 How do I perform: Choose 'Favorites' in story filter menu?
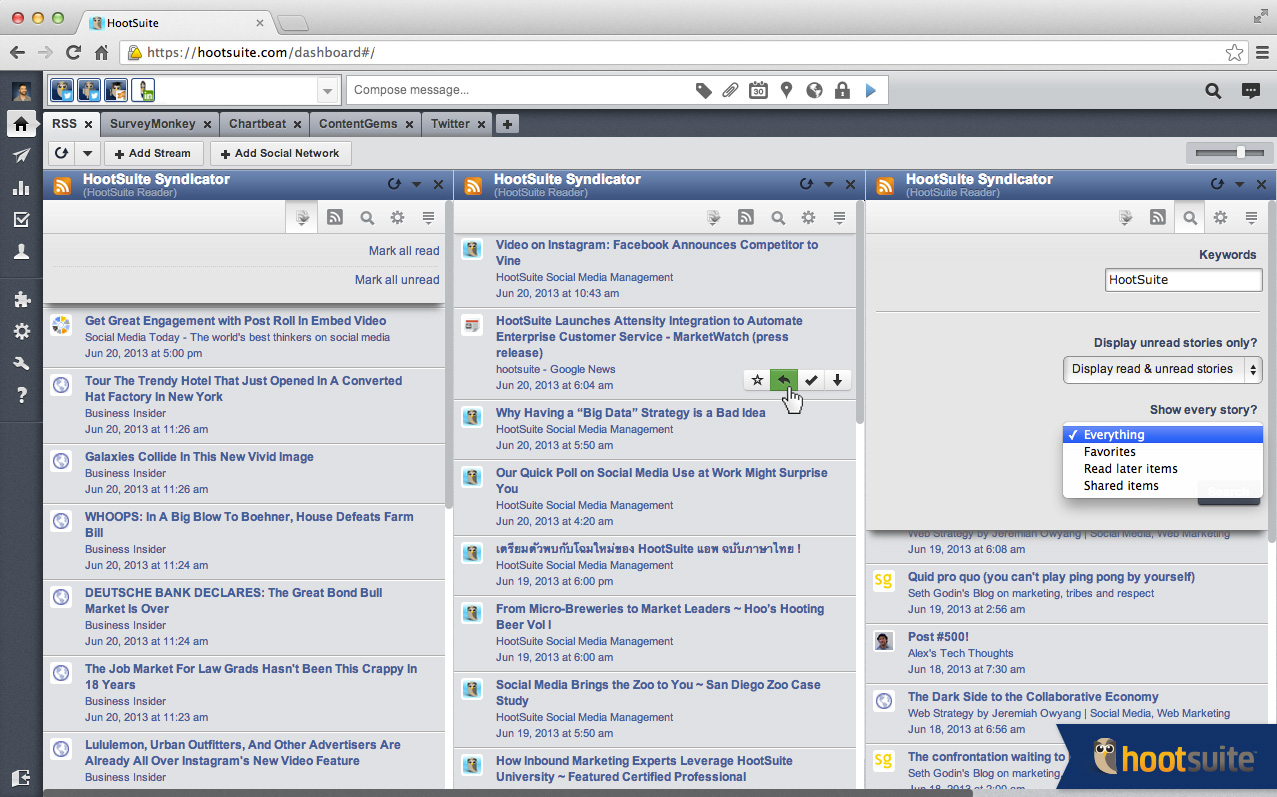[x=1163, y=452]
